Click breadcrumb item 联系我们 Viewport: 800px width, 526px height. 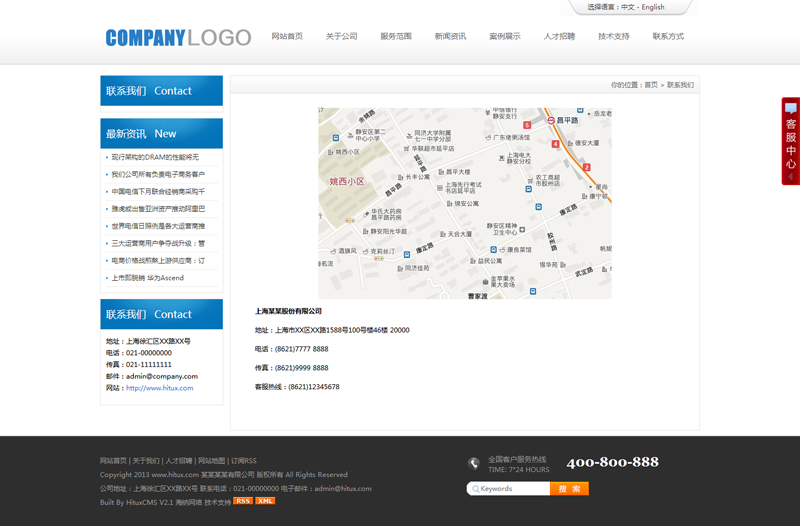[681, 85]
